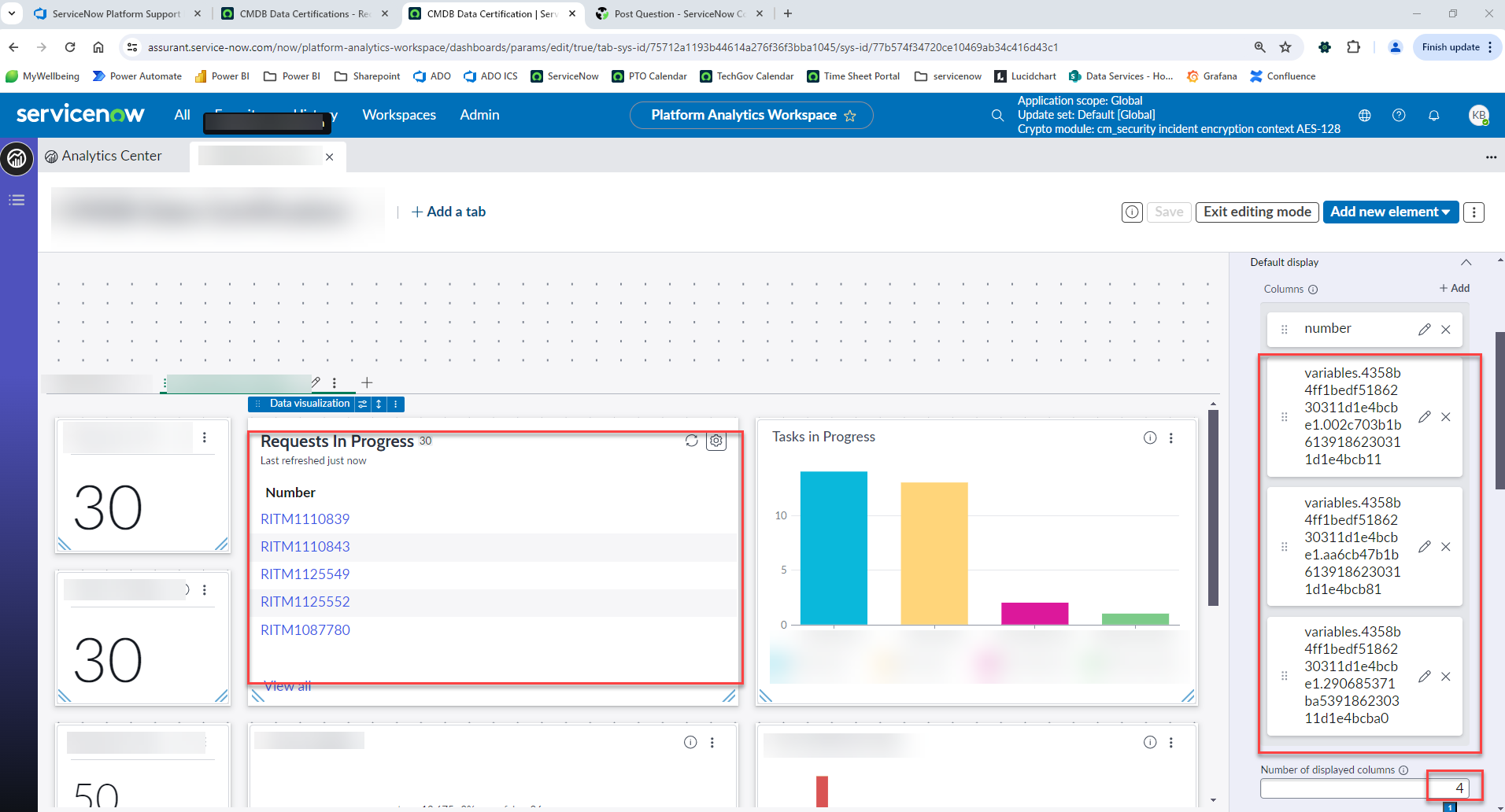Click the Analytics Center icon in left sidebar
This screenshot has height=812, width=1505.
[x=17, y=158]
